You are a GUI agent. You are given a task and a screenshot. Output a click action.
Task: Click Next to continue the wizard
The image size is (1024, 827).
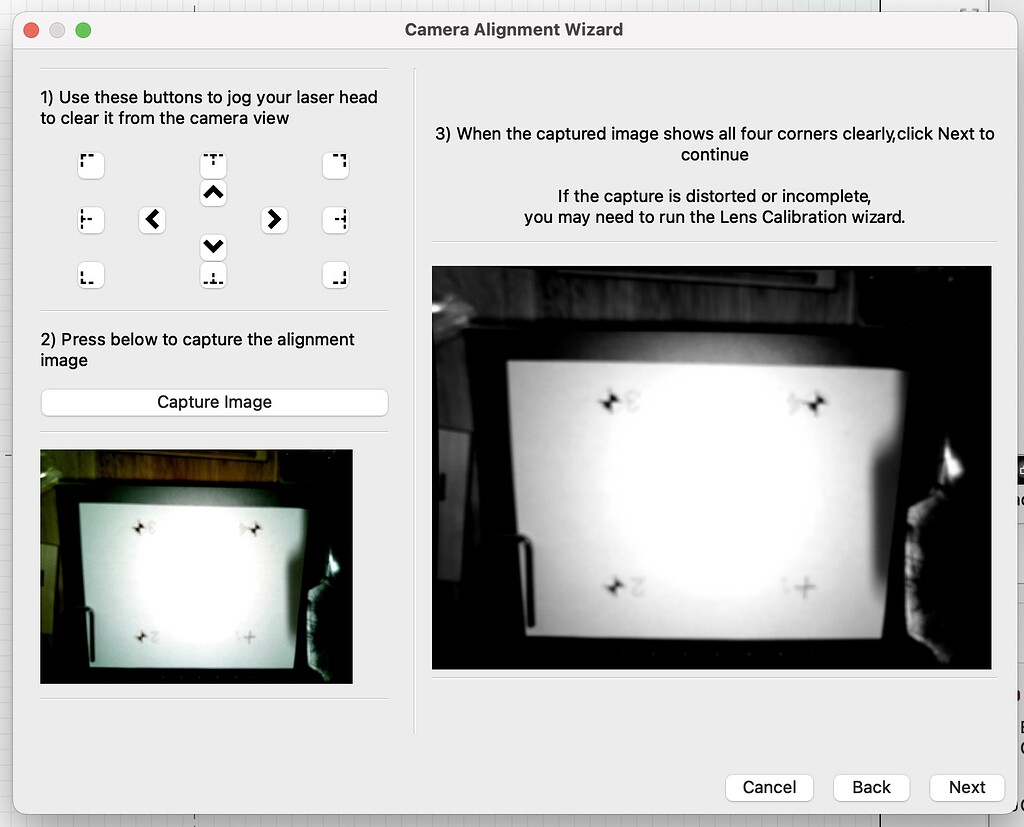(x=966, y=787)
